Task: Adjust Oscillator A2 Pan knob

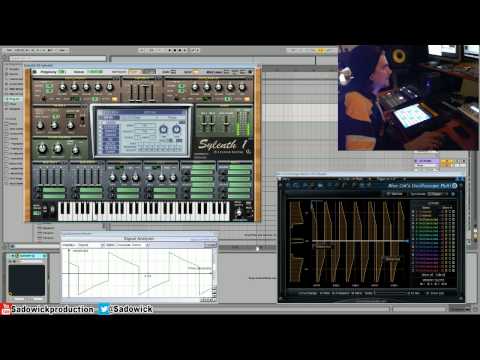Action: click(242, 88)
